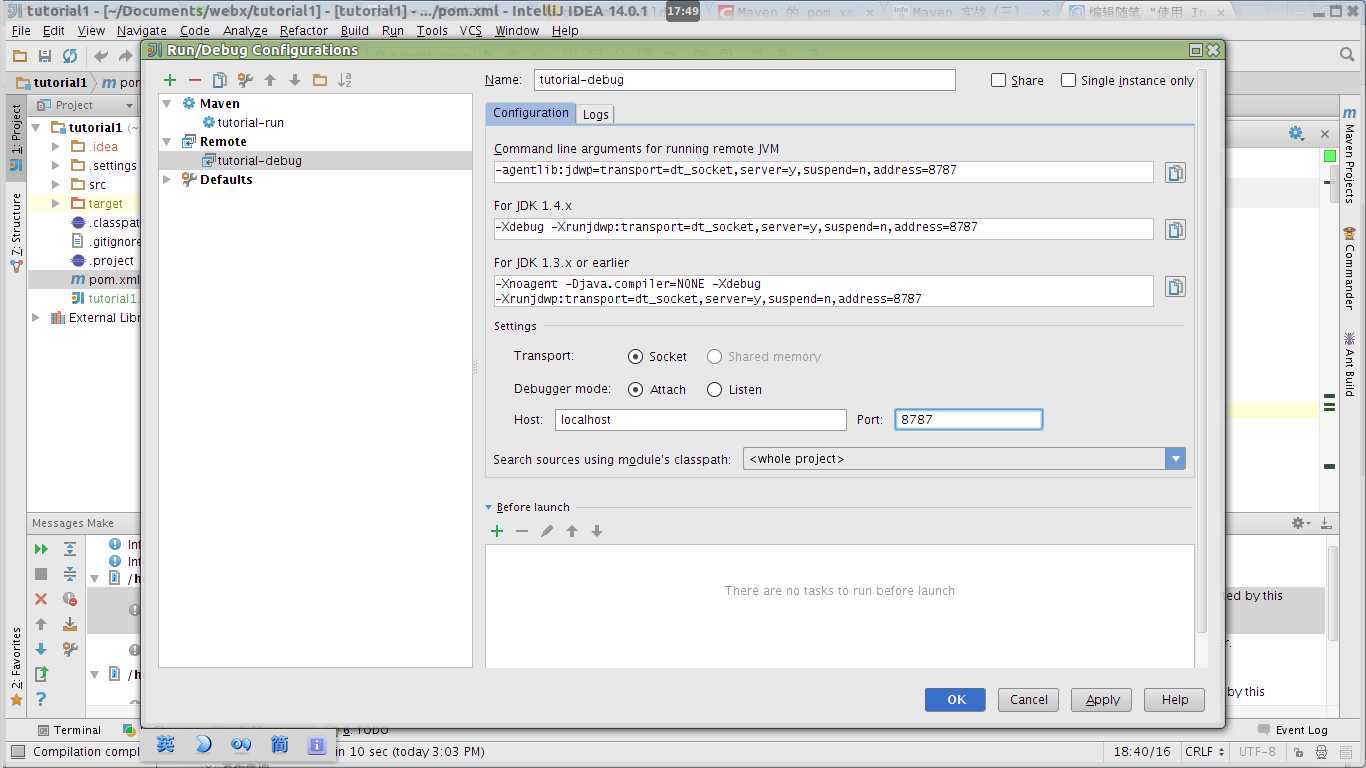Open the module classpath dropdown
Image resolution: width=1366 pixels, height=768 pixels.
tap(1175, 458)
